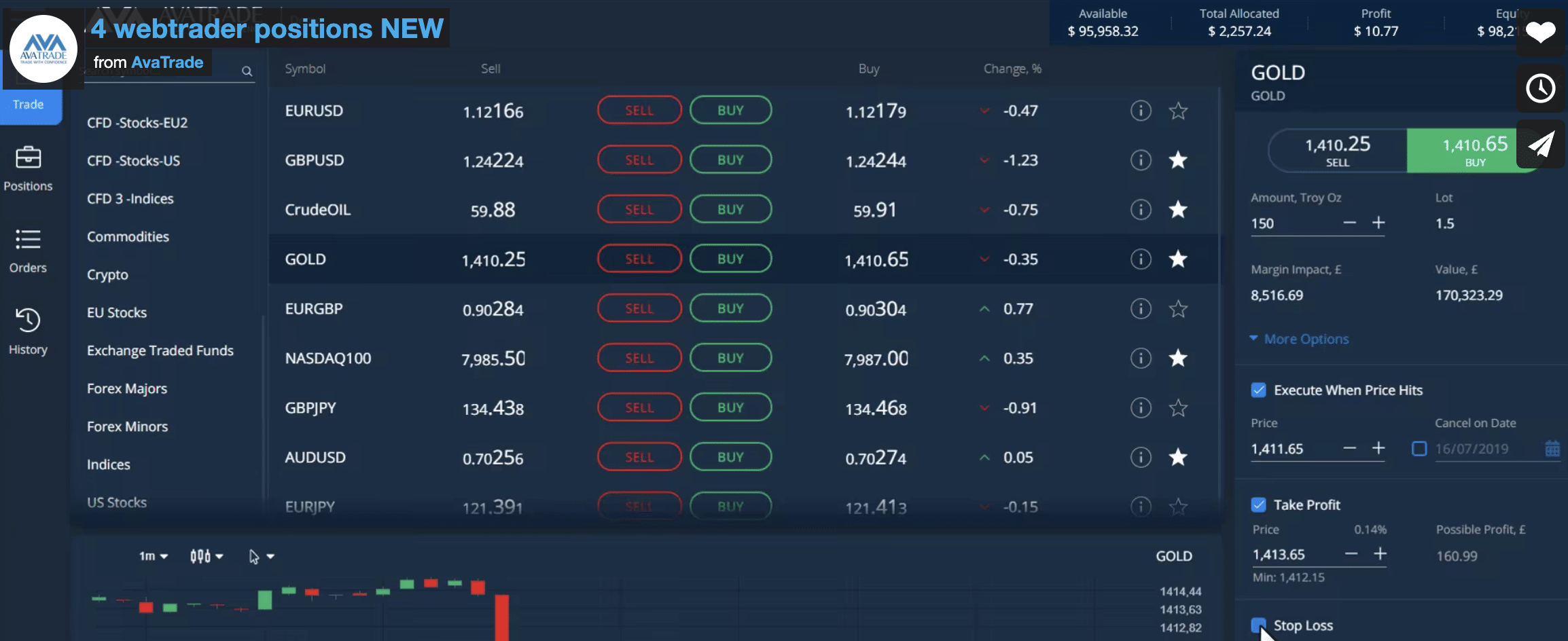1568x641 pixels.
Task: Select Forex Majors category
Action: (x=127, y=389)
